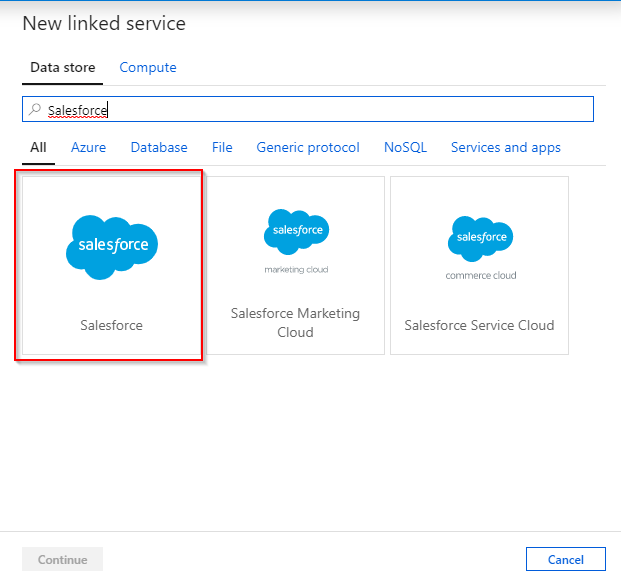Click the Salesforce marketing cloud logo

pos(296,241)
